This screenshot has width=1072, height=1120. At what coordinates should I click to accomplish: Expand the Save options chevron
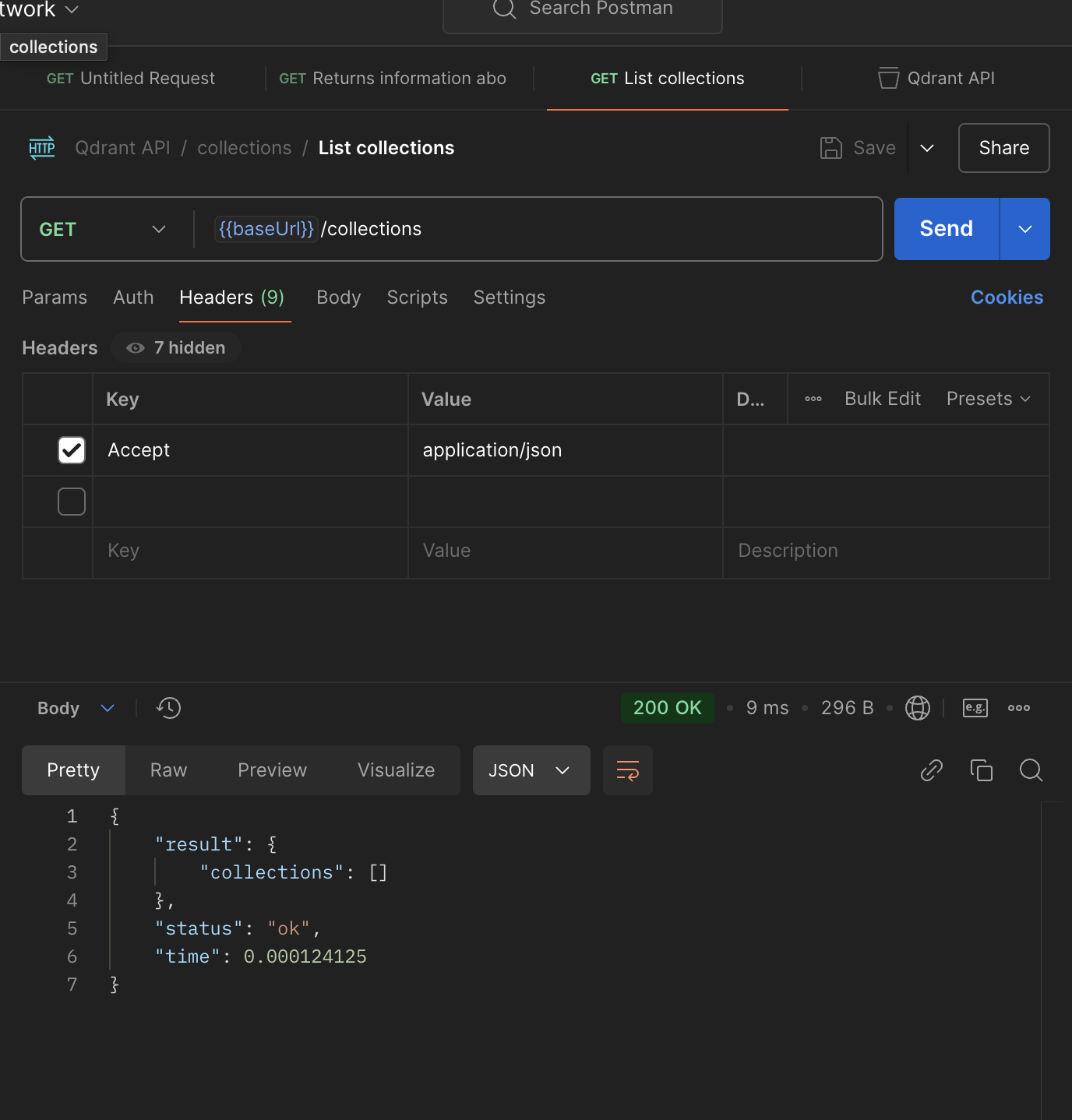pos(927,148)
